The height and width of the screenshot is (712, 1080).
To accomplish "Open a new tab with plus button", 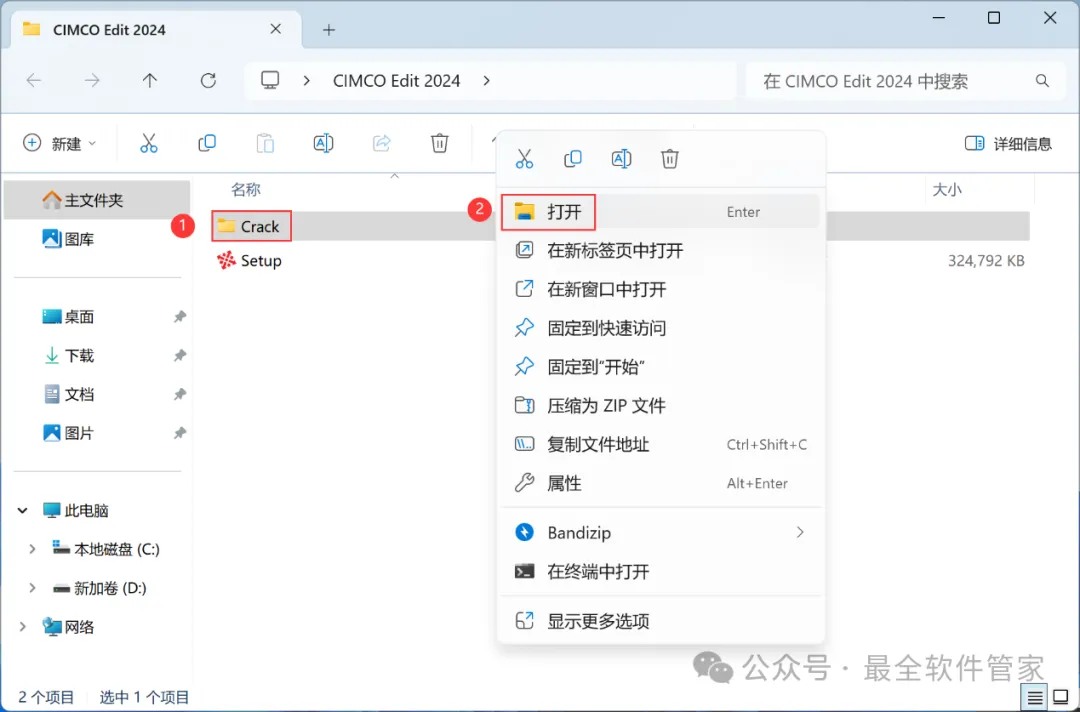I will (329, 30).
